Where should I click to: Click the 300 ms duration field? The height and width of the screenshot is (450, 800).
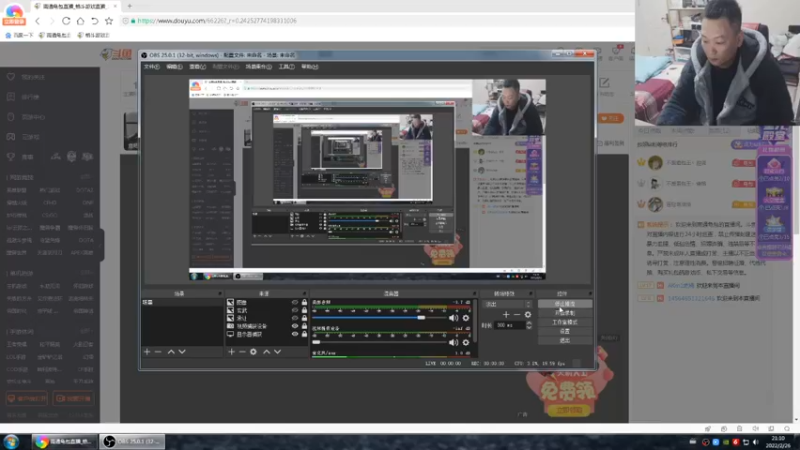tap(509, 325)
